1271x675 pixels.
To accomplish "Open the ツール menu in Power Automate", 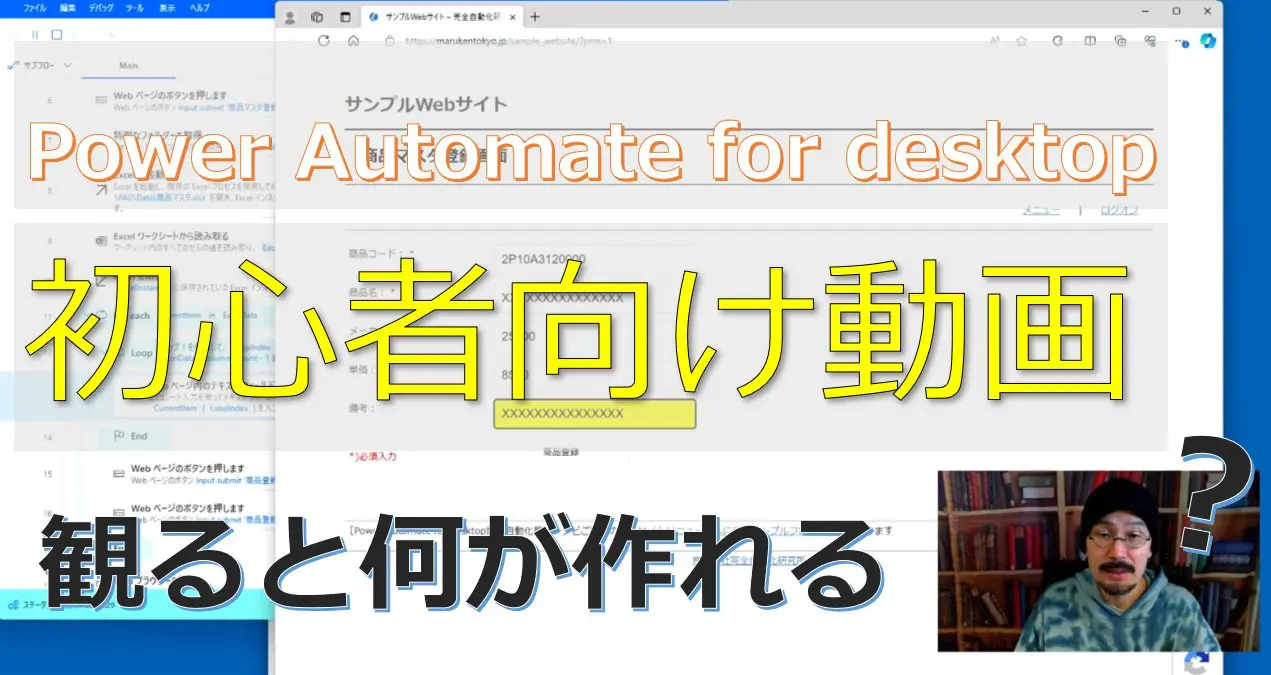I will click(x=135, y=7).
